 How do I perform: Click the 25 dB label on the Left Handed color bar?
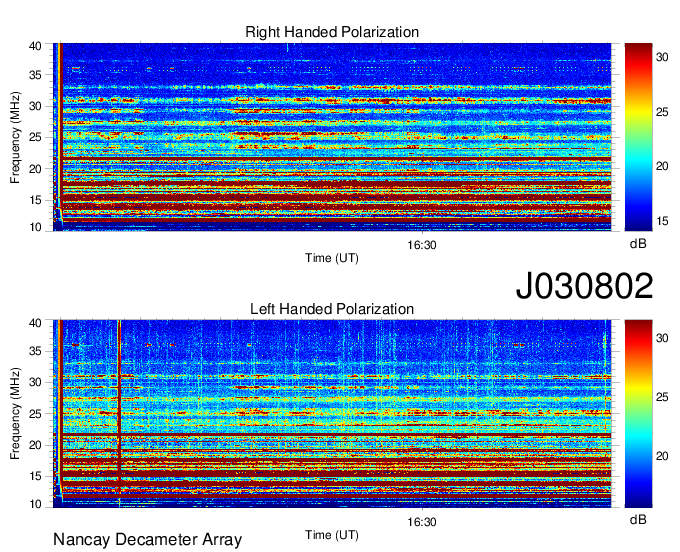[x=662, y=397]
